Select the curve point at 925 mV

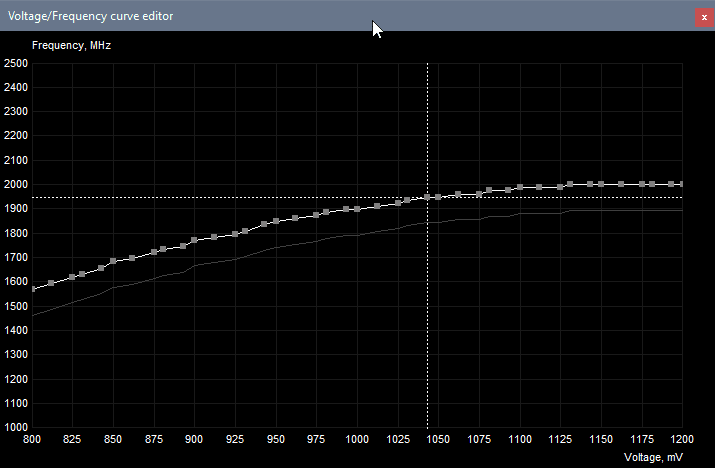click(235, 234)
